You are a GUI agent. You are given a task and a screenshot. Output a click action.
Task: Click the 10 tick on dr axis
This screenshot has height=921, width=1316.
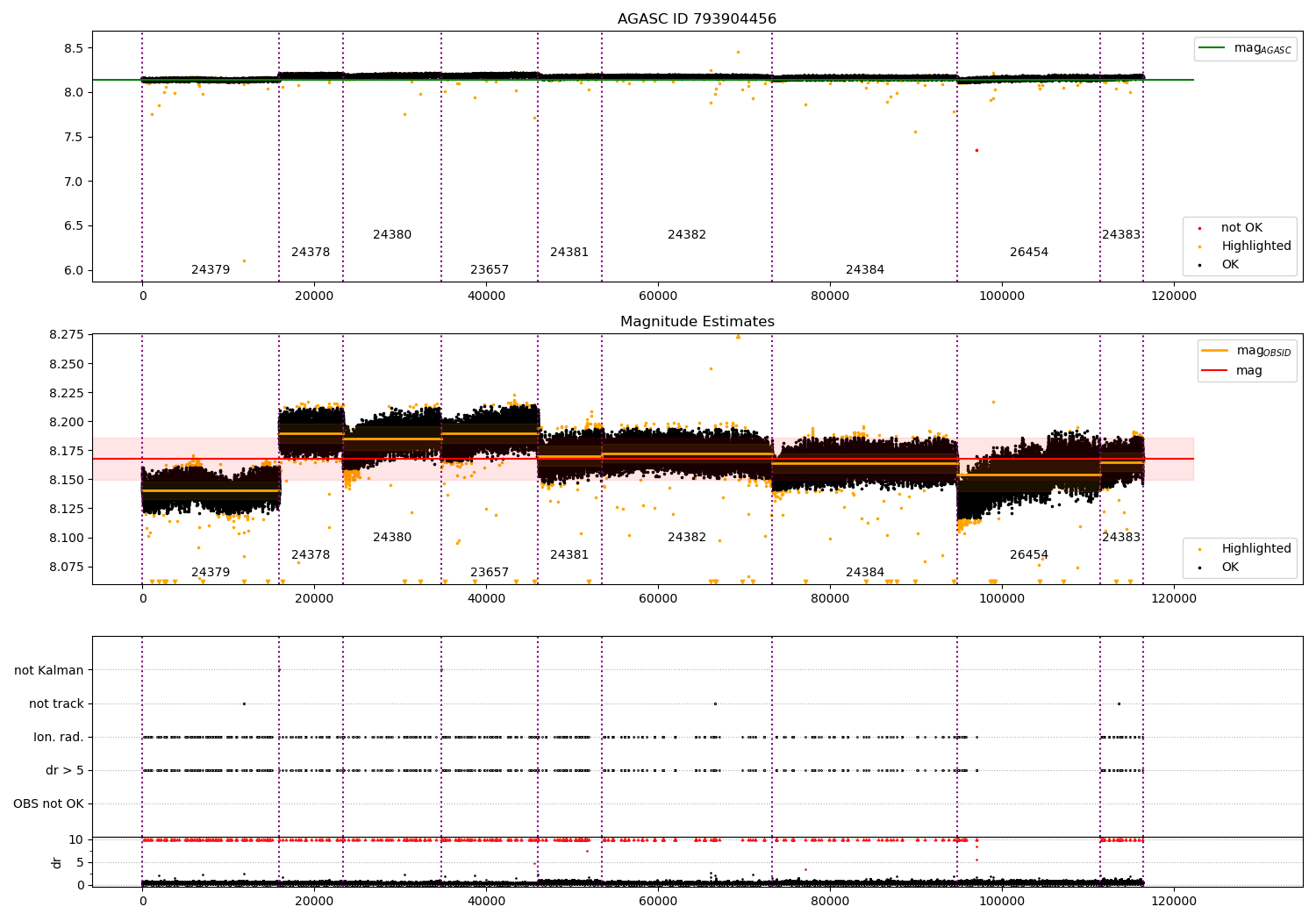coord(76,839)
